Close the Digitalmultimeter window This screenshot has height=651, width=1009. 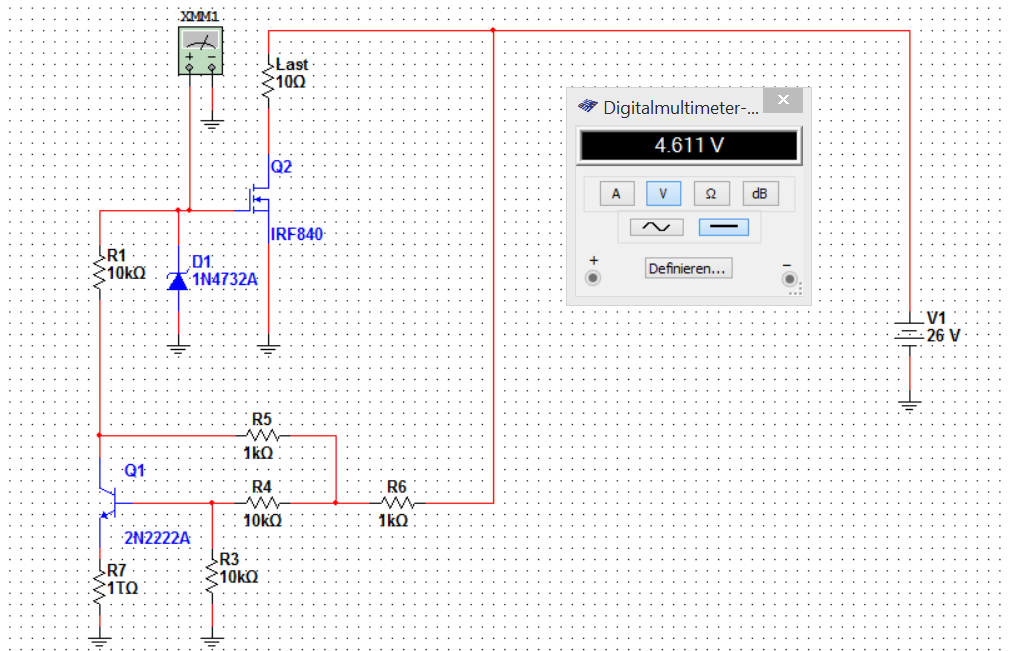point(783,100)
